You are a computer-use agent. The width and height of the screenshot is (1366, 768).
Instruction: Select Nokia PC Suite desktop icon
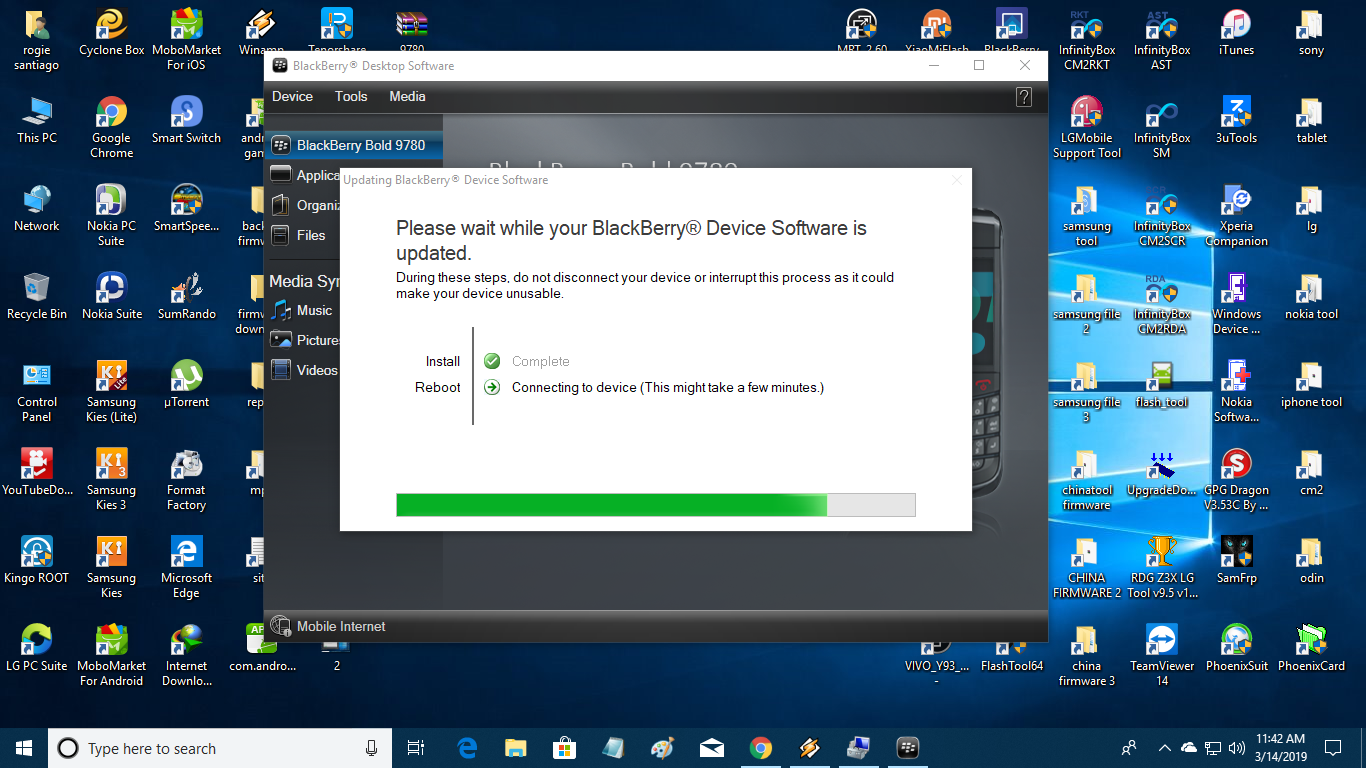tap(111, 216)
